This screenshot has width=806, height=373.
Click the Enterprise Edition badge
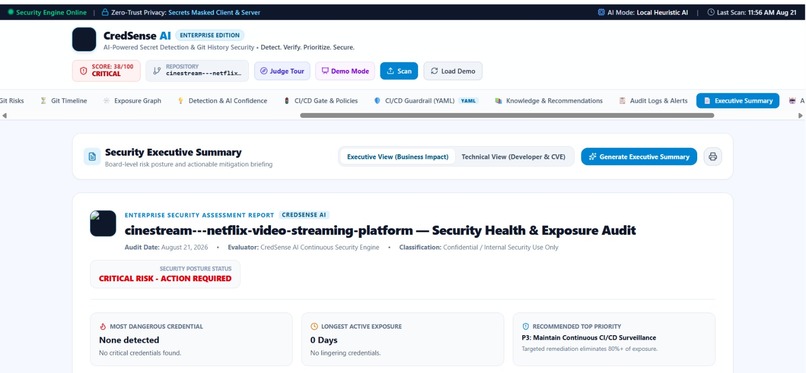pyautogui.click(x=210, y=35)
